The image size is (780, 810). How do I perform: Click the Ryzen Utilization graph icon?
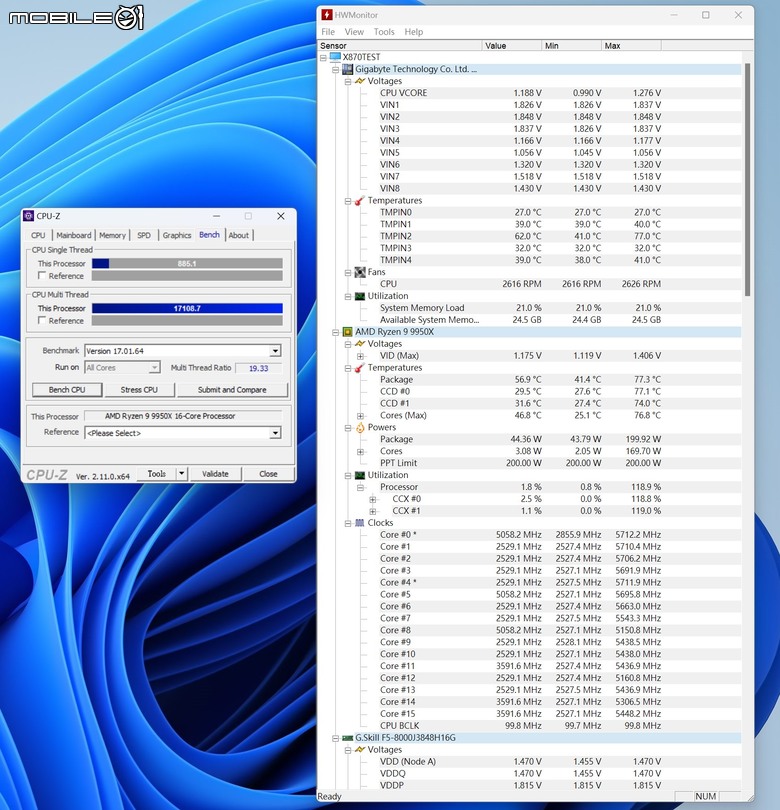point(360,475)
